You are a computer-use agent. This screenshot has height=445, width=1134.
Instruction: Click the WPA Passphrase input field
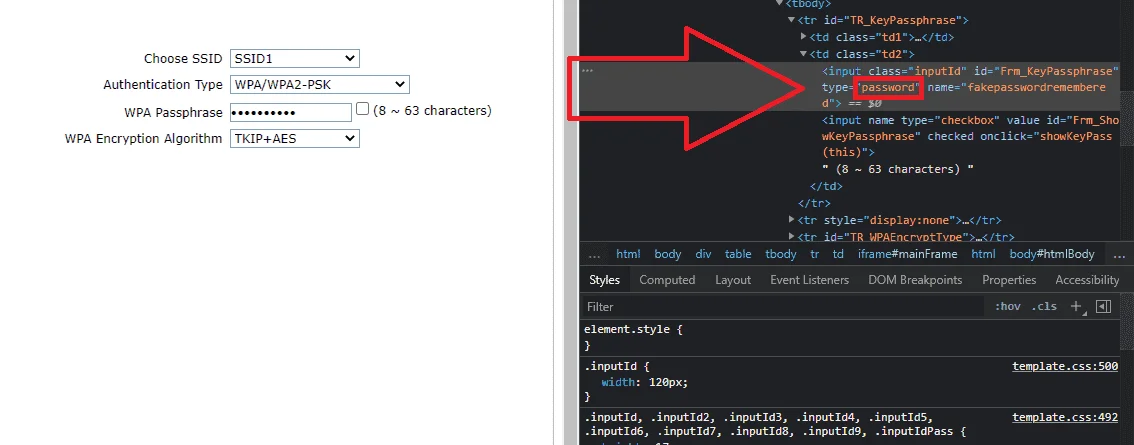[x=291, y=112]
